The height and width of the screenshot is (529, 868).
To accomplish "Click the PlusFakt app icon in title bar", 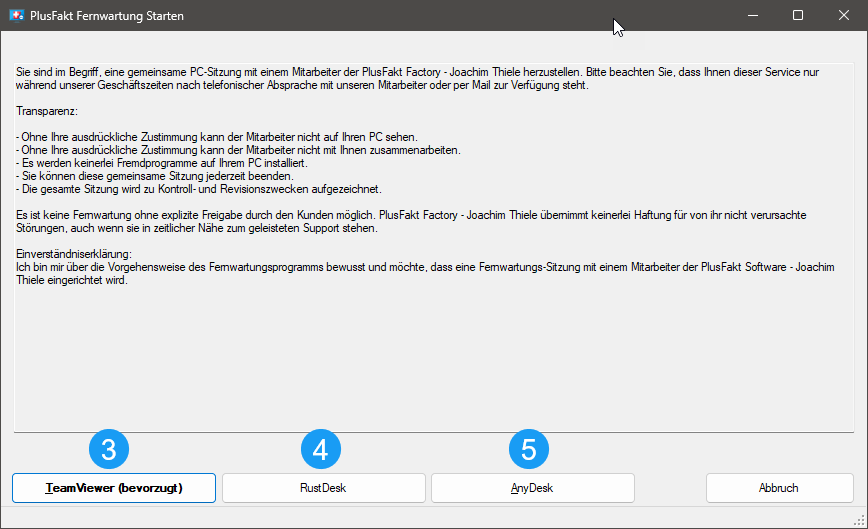I will (17, 15).
